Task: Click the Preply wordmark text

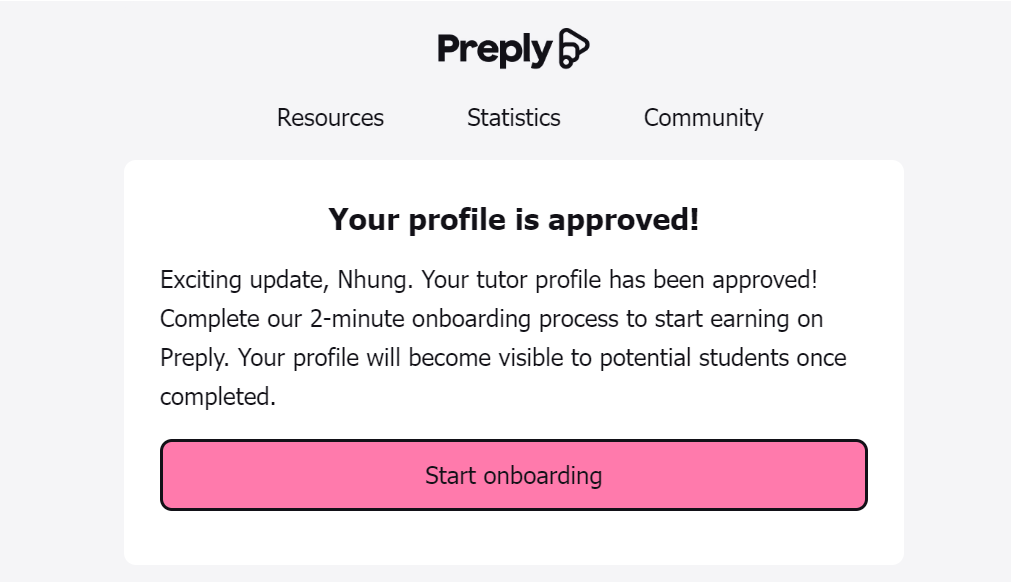Action: click(x=495, y=49)
